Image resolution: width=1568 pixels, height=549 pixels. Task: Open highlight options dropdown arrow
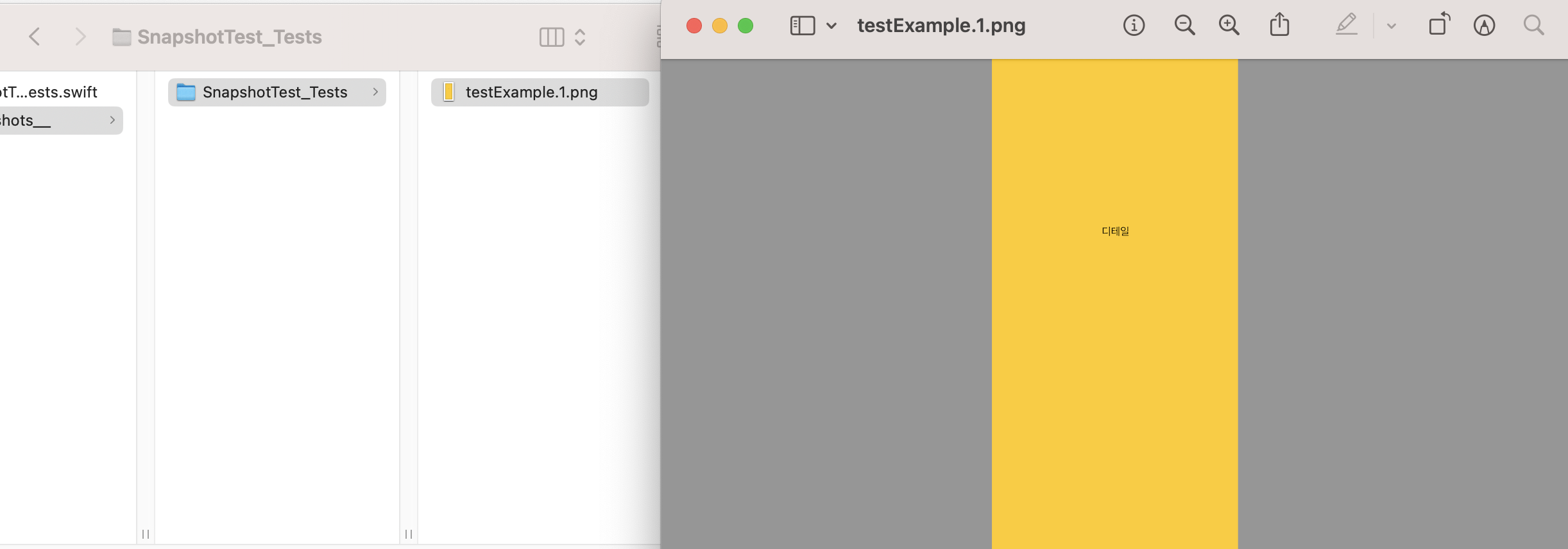pyautogui.click(x=1392, y=26)
